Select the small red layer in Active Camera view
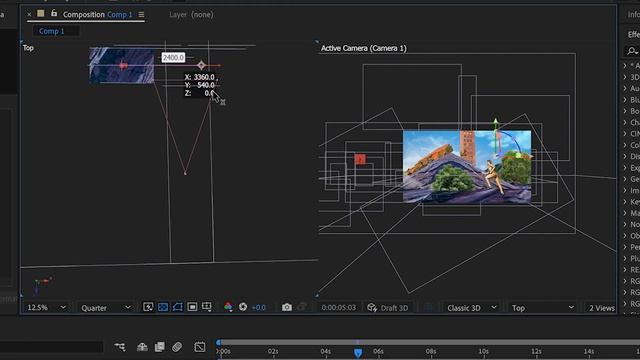Image resolution: width=640 pixels, height=360 pixels. (360, 159)
